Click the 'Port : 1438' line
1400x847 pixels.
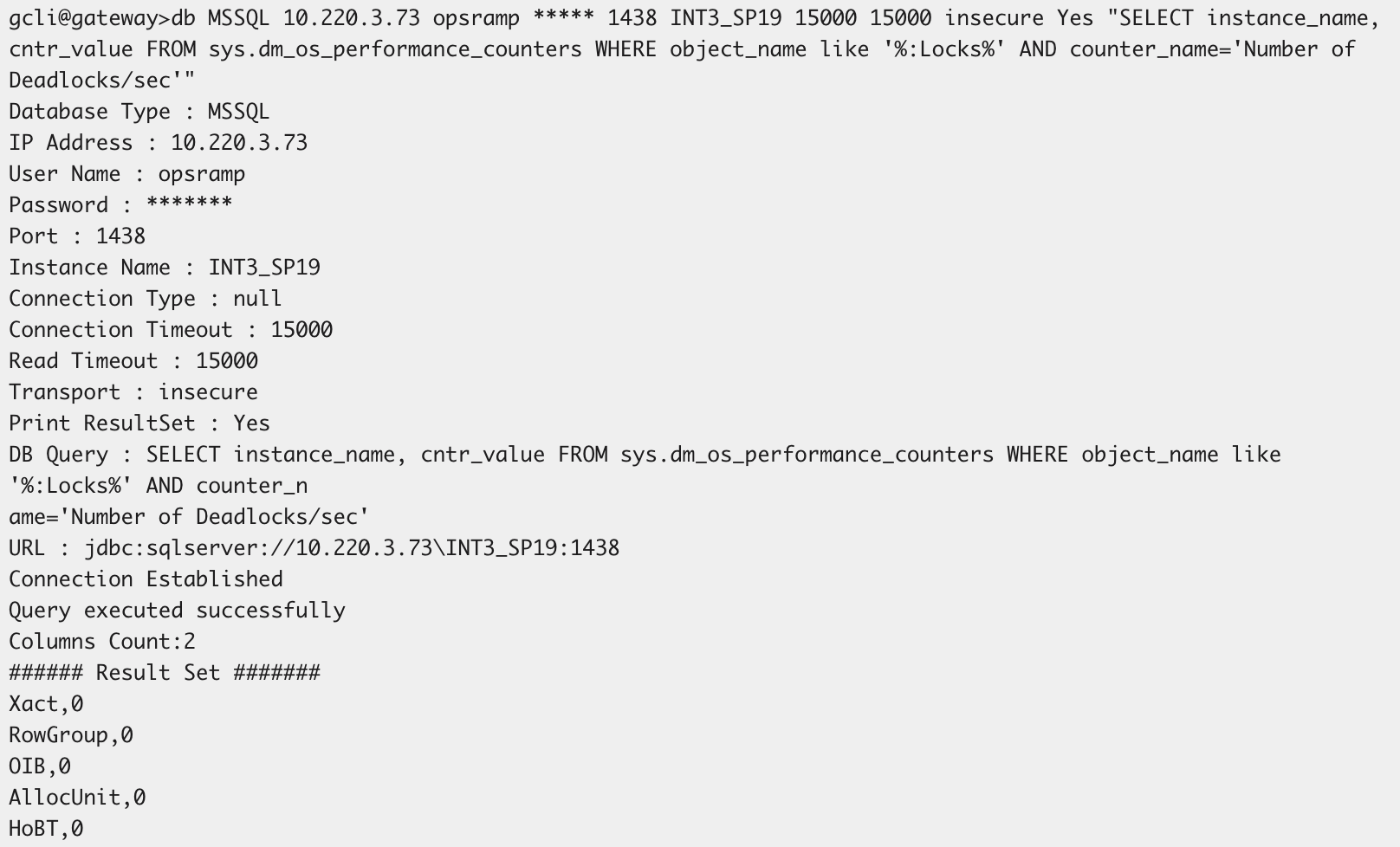click(x=77, y=236)
